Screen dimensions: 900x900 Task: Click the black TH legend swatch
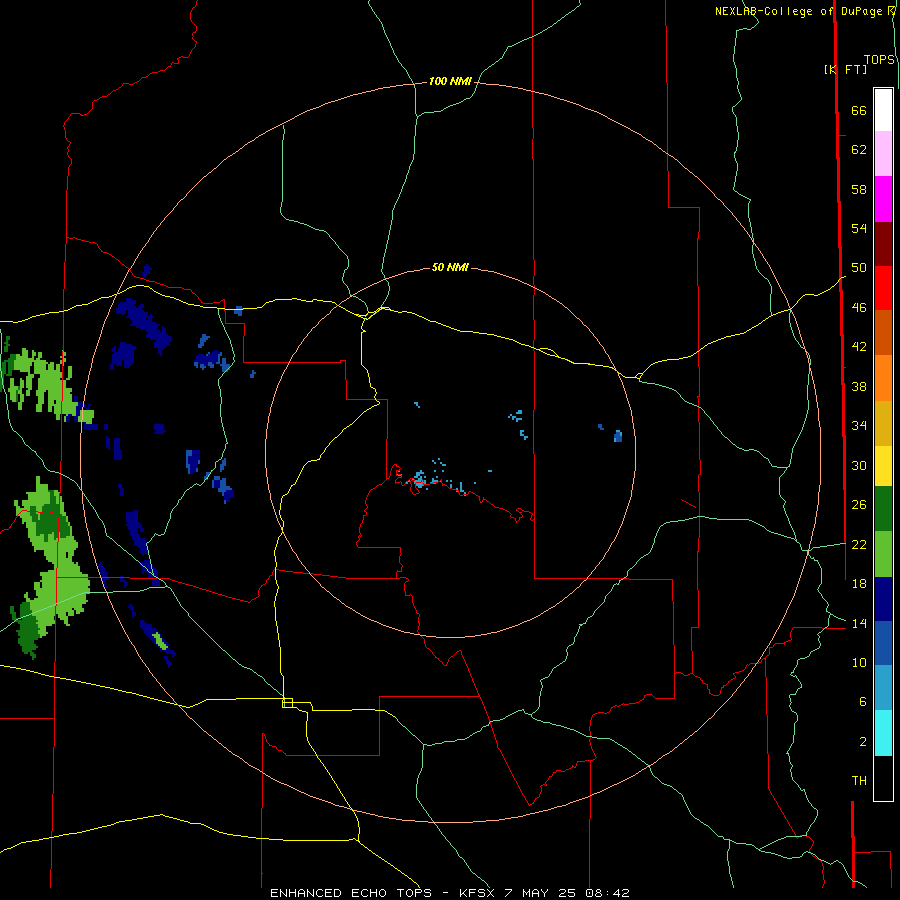point(883,778)
